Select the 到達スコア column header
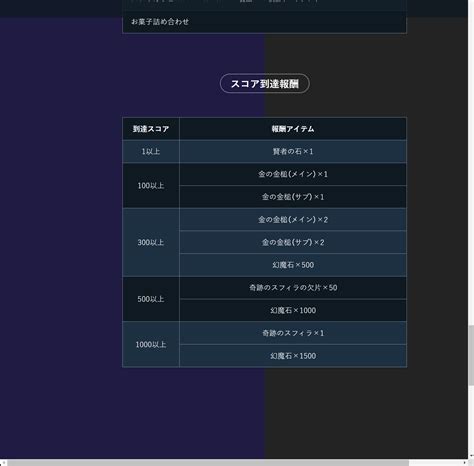Image resolution: width=474 pixels, height=466 pixels. point(151,129)
